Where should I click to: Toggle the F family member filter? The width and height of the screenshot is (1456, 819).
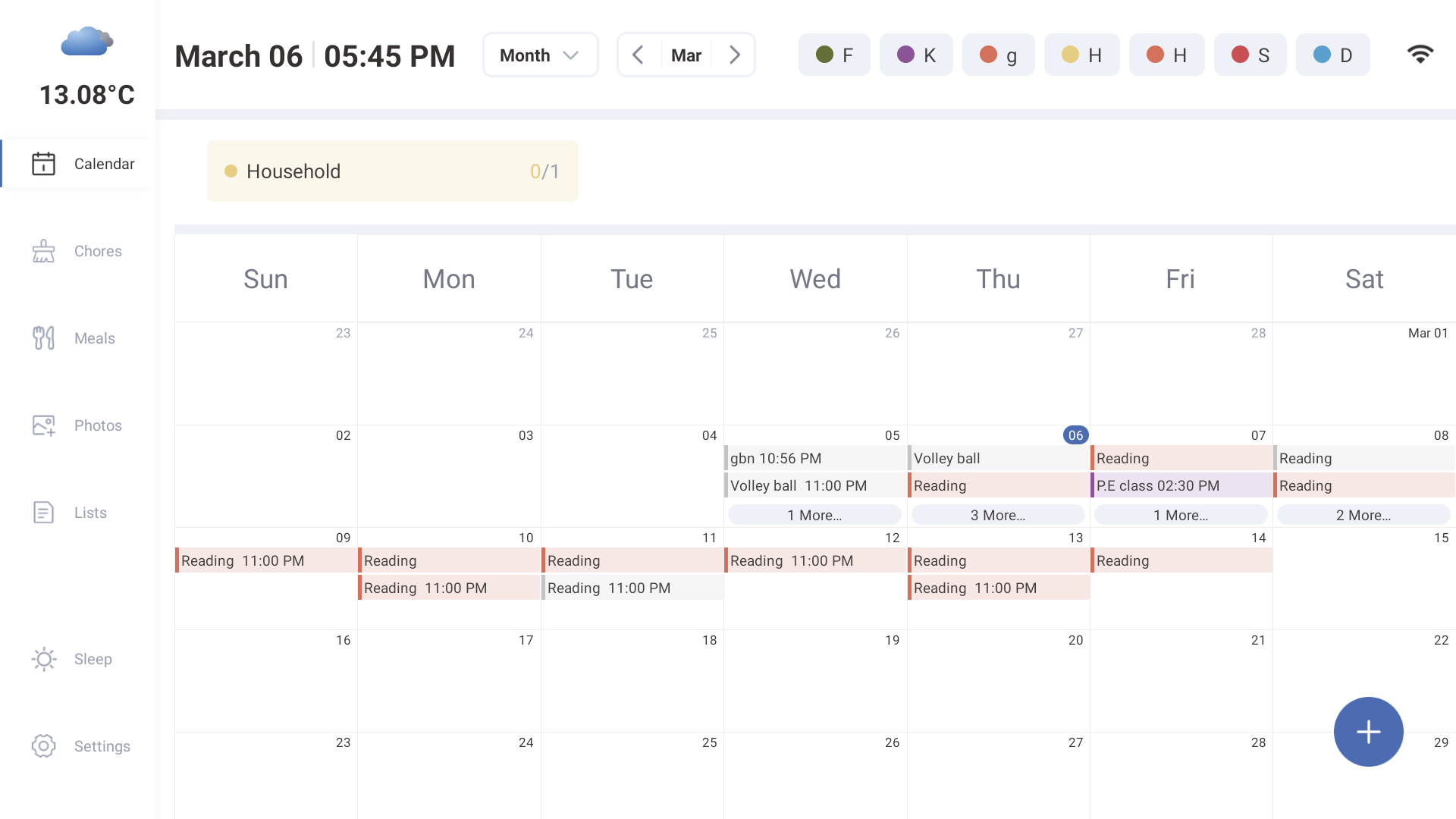point(834,54)
